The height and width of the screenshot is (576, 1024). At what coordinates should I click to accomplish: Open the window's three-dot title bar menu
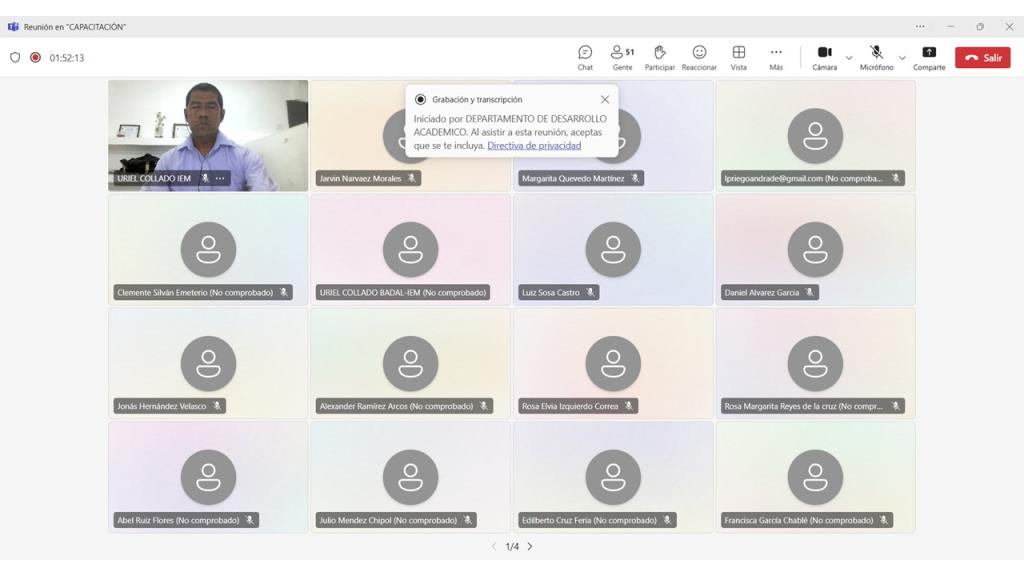tap(920, 27)
